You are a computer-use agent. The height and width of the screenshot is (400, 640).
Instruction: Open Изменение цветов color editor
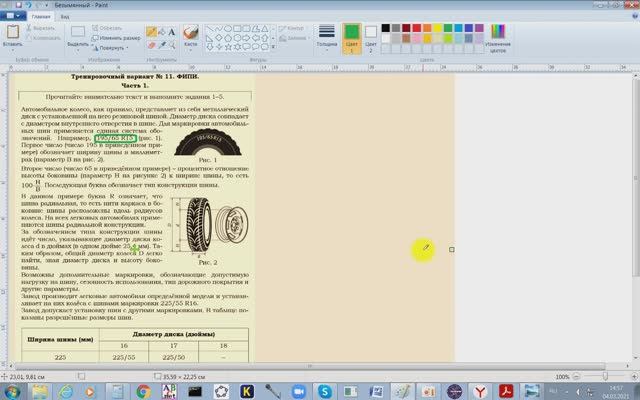coord(497,38)
